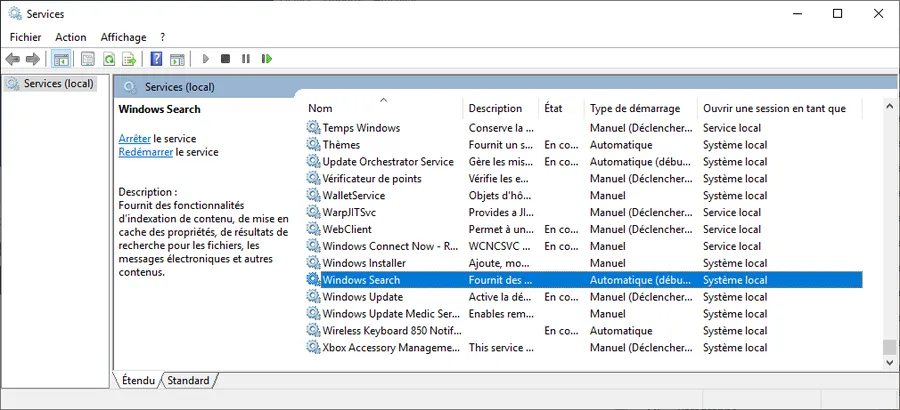The width and height of the screenshot is (900, 410).
Task: Select the Windows Search service name
Action: point(361,280)
